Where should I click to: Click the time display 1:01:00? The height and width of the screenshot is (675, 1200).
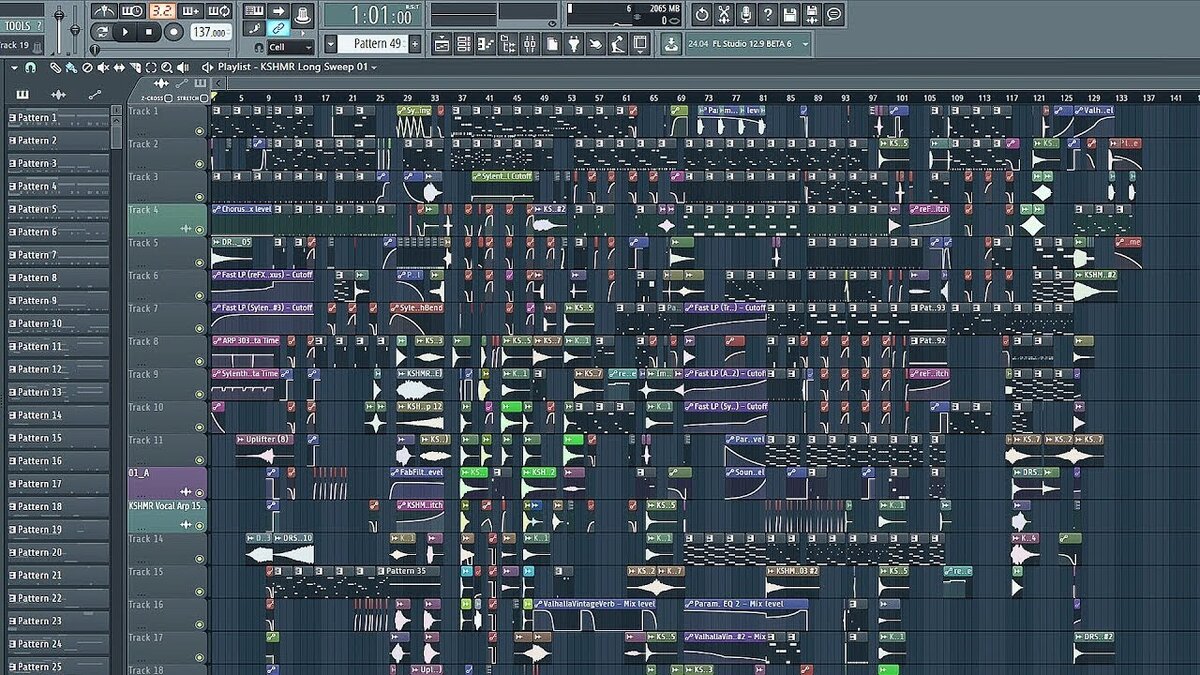[373, 16]
